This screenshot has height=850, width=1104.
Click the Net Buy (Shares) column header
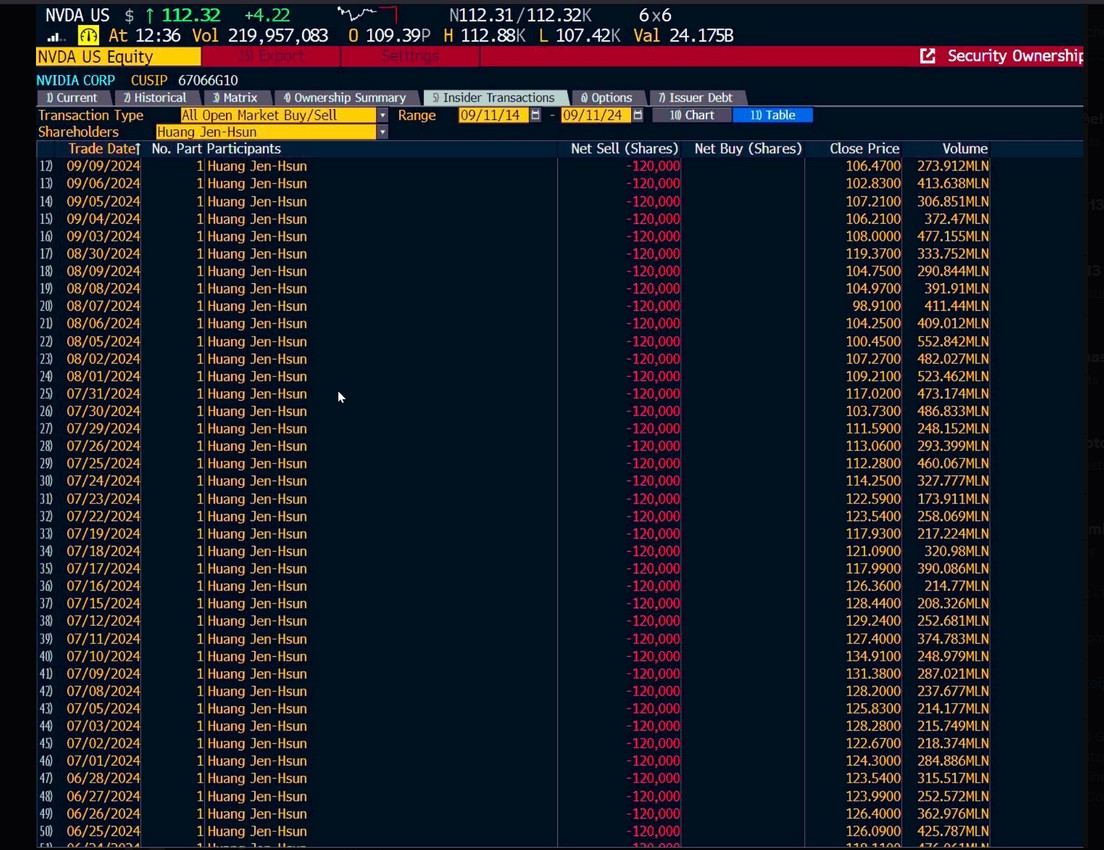click(748, 149)
